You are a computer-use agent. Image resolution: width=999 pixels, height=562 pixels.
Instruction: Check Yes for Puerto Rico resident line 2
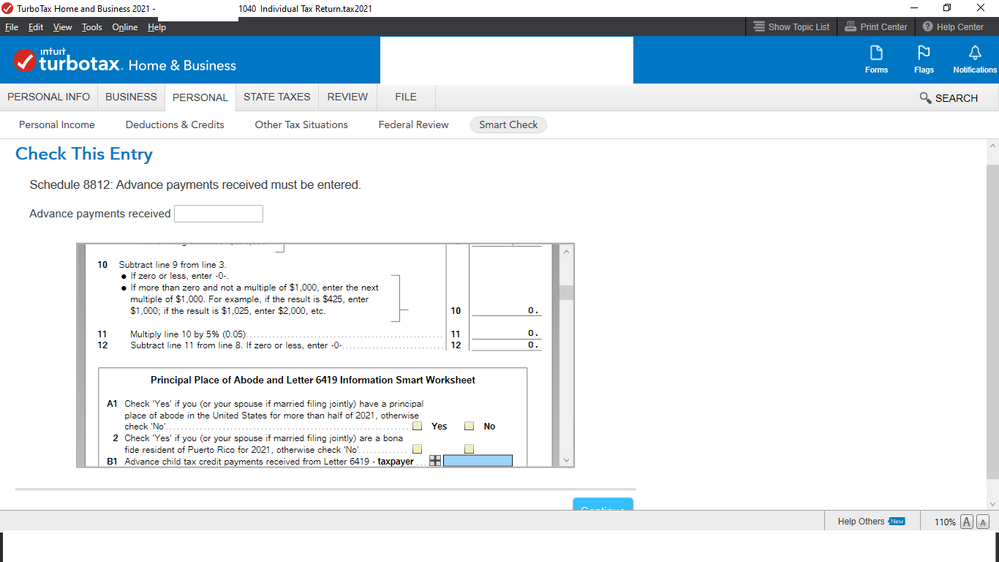tap(417, 449)
